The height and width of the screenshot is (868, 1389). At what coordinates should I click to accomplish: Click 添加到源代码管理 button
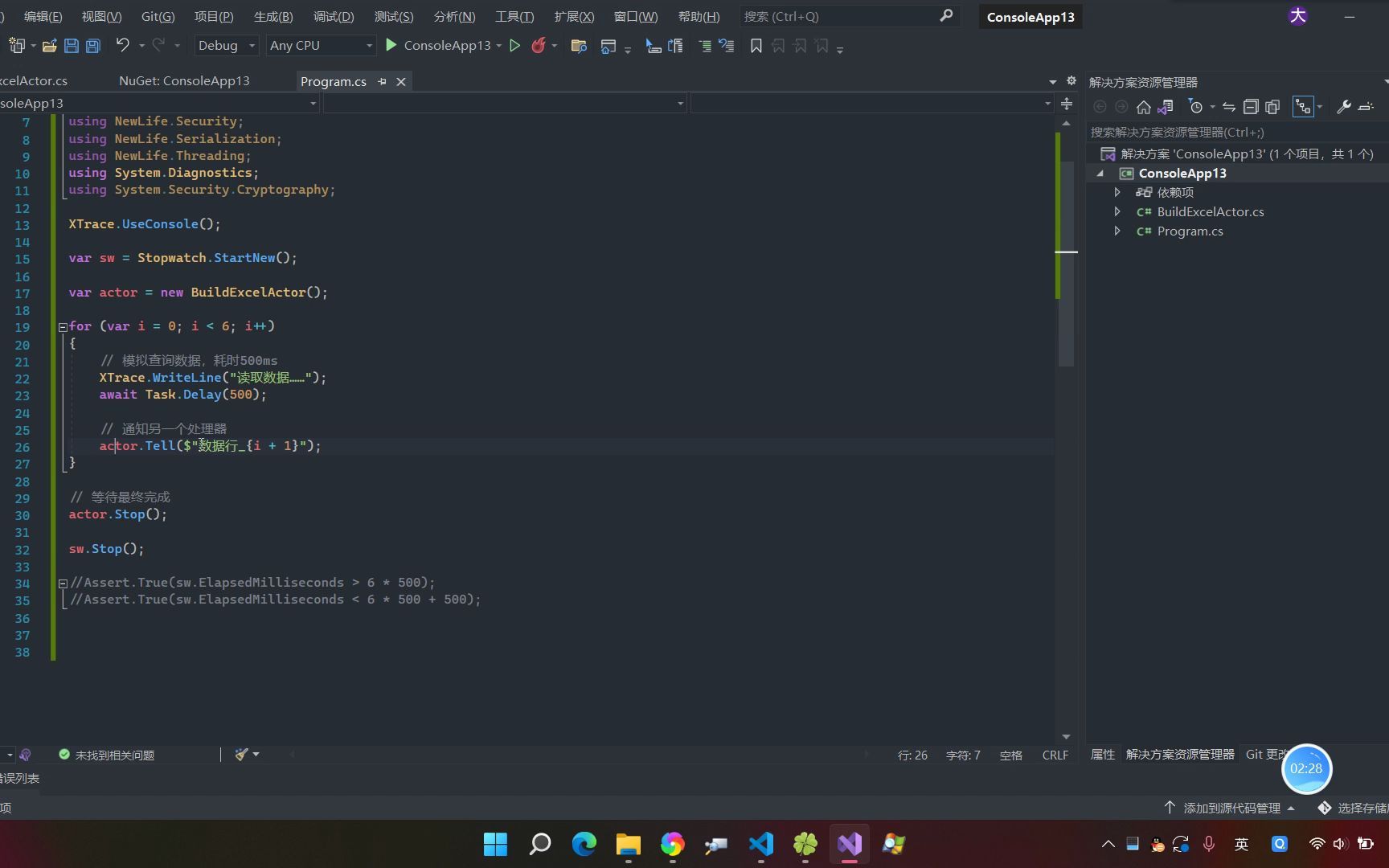1231,808
